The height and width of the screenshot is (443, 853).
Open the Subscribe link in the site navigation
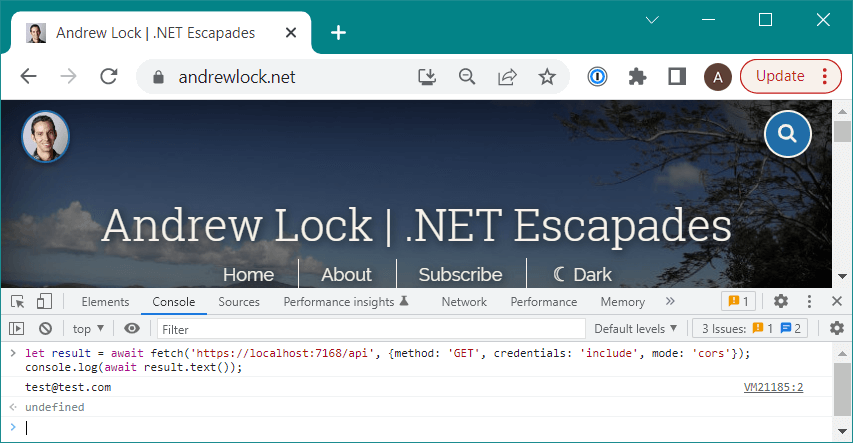point(460,275)
